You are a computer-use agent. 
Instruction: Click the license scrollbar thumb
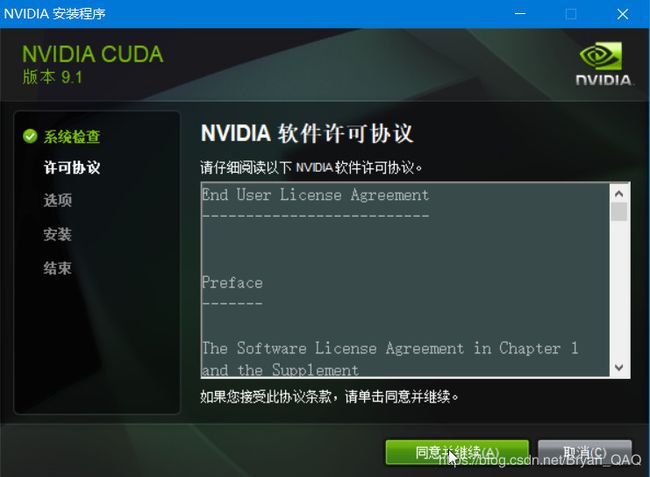(619, 211)
